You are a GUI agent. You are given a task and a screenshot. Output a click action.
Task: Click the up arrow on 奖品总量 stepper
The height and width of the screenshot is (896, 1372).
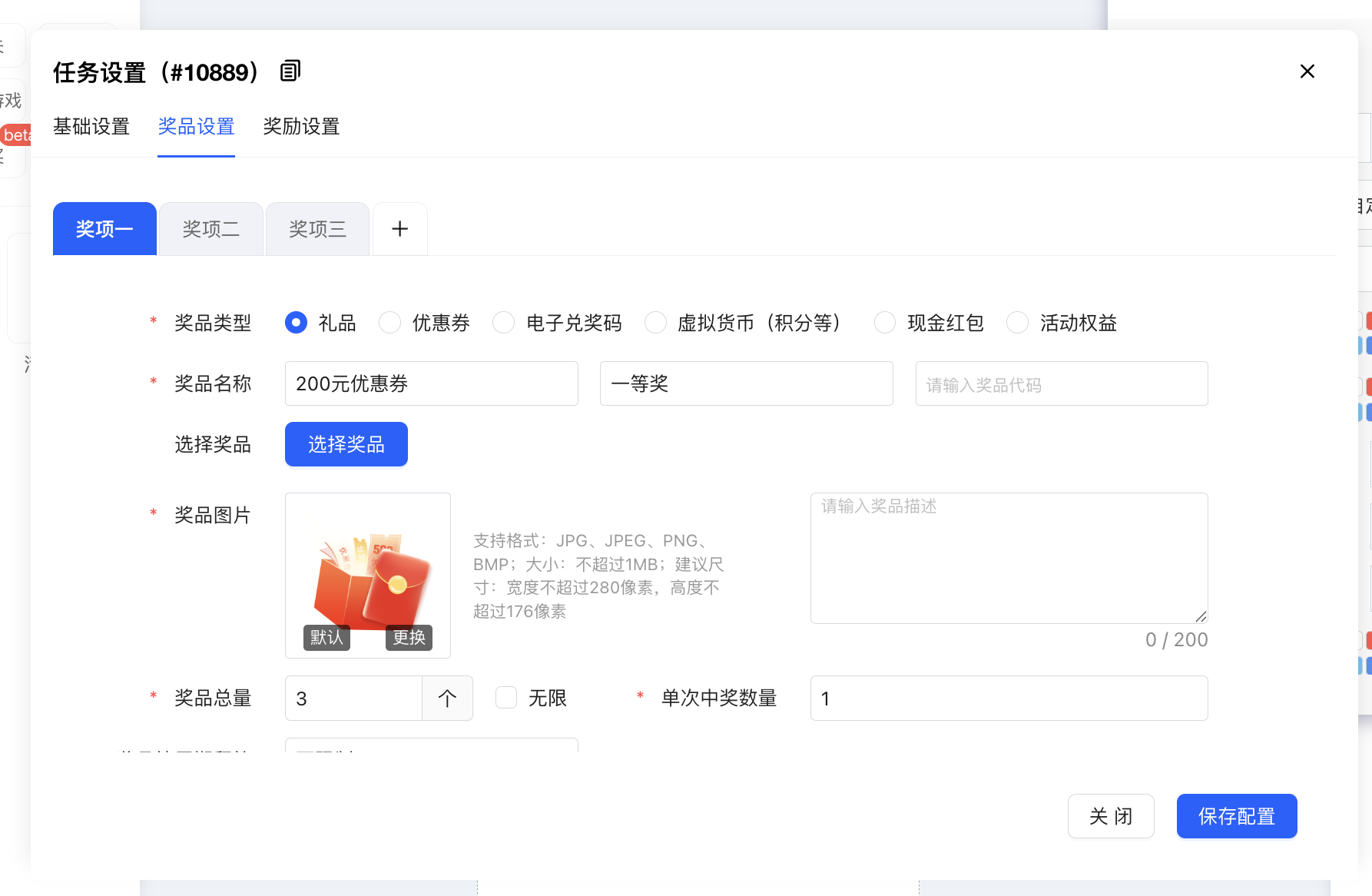point(447,699)
